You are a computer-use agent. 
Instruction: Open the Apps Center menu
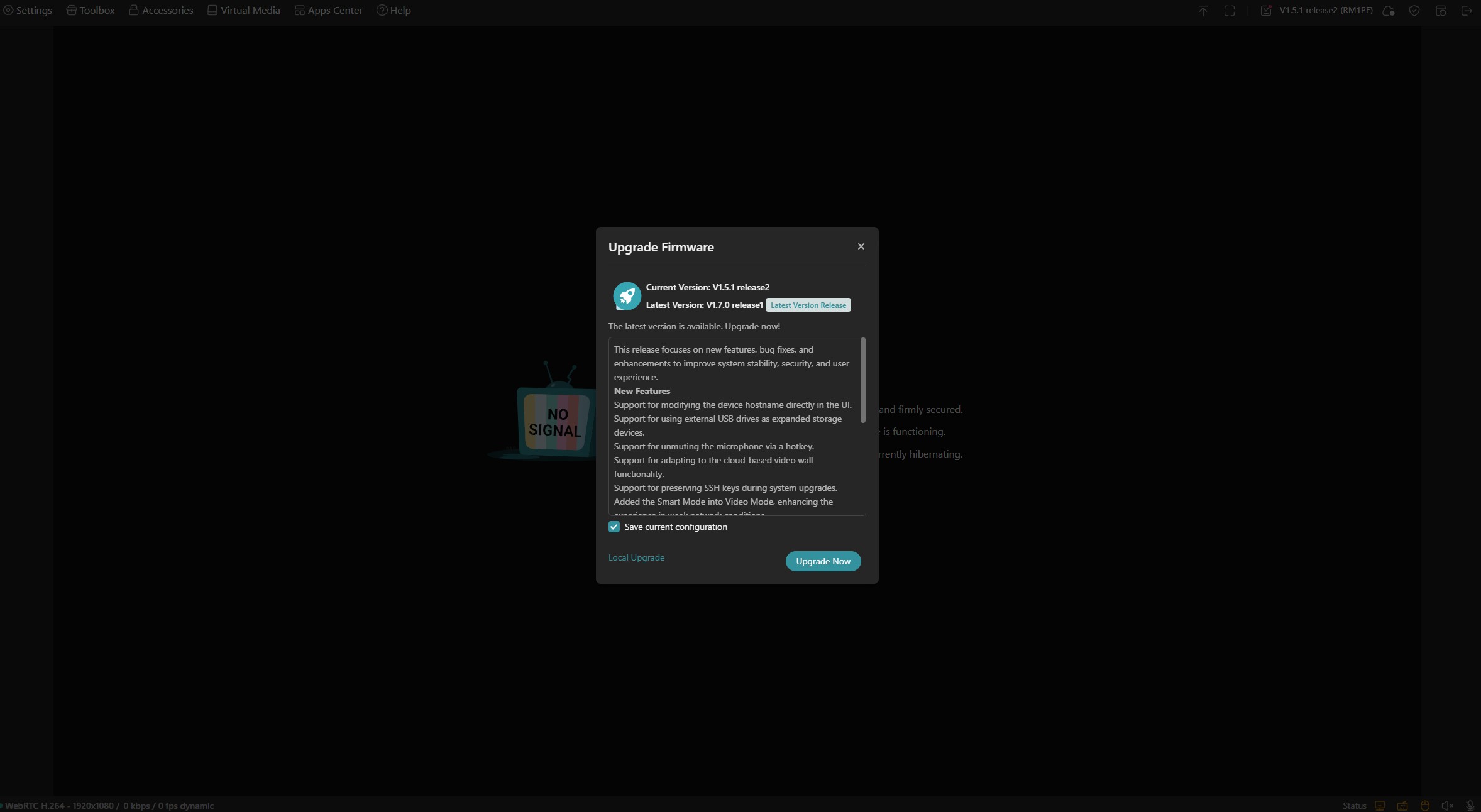(328, 11)
